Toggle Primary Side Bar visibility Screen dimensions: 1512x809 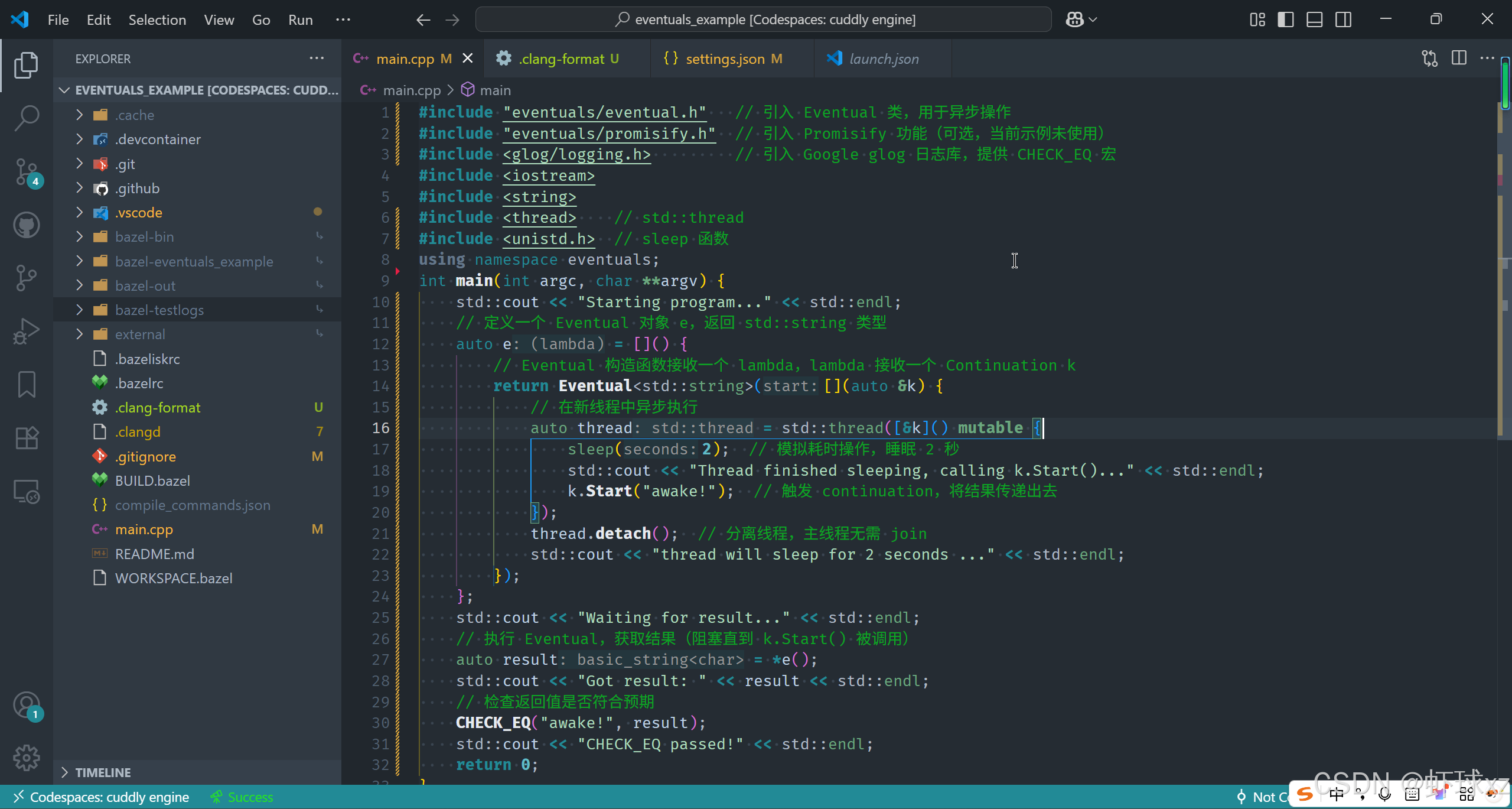[1286, 20]
